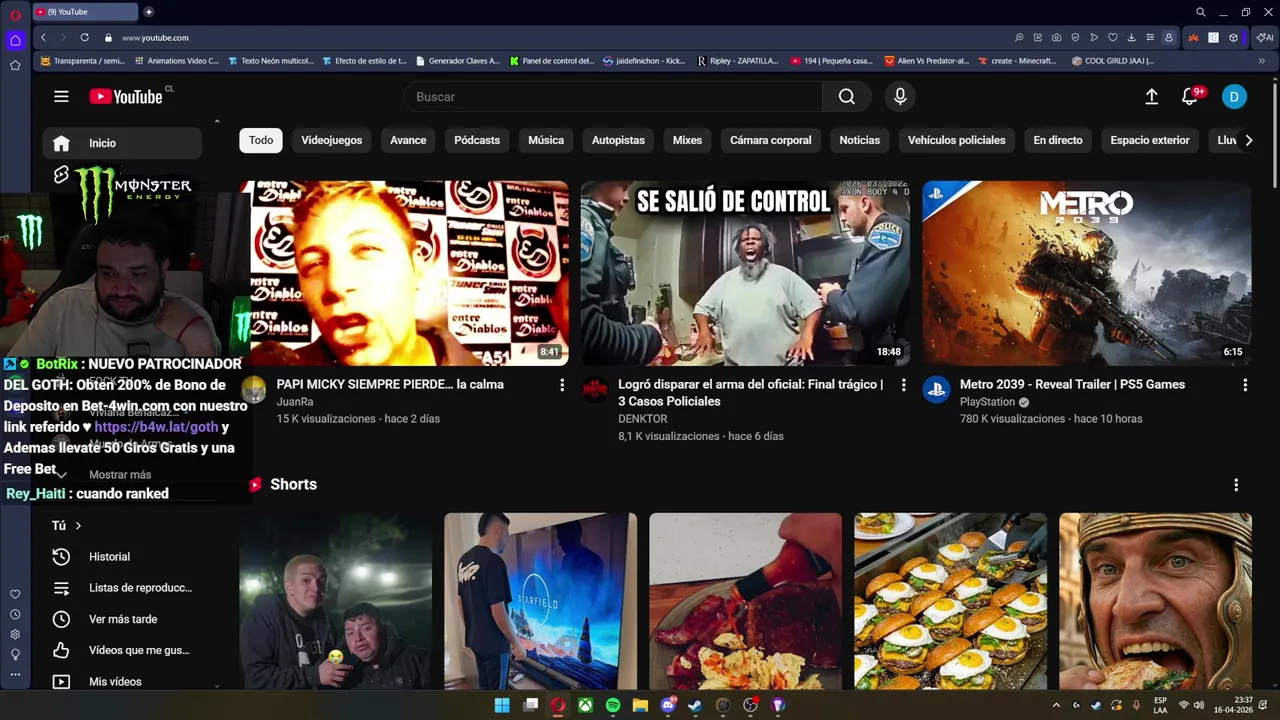The image size is (1280, 720).
Task: Click the magnifier search button
Action: 847,97
